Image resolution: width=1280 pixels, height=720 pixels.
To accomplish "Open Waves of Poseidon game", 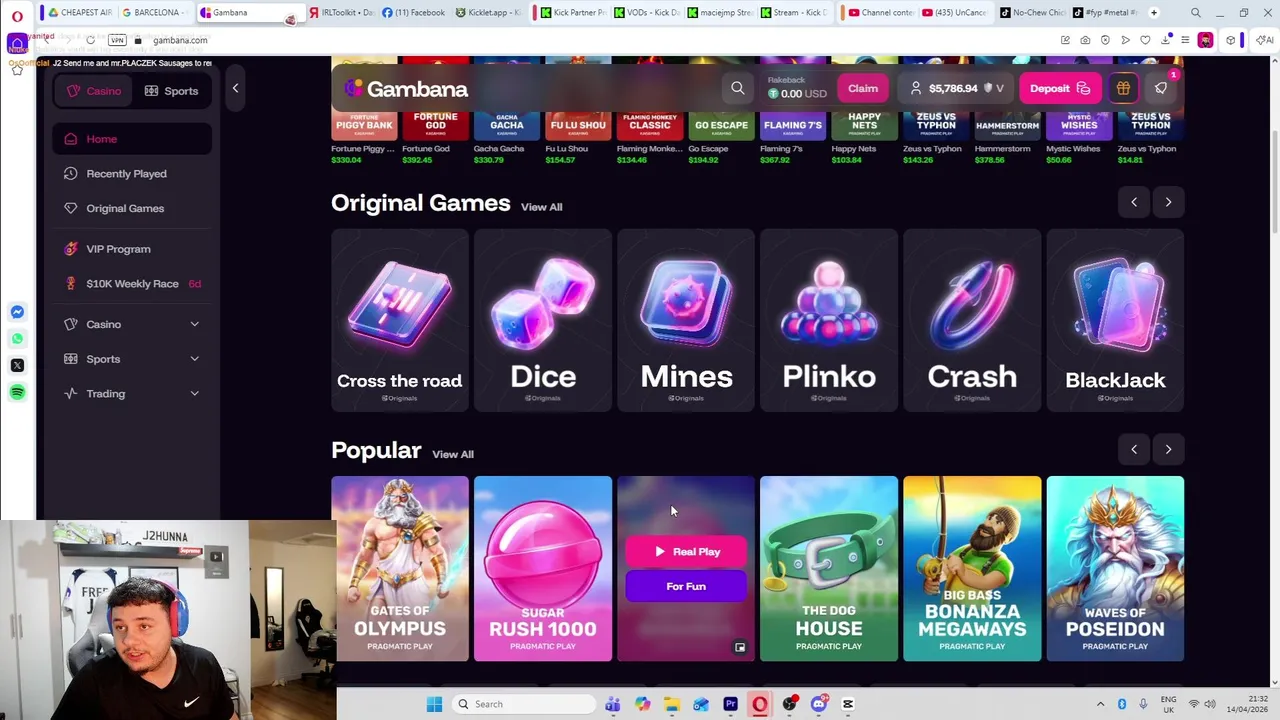I will click(1115, 568).
